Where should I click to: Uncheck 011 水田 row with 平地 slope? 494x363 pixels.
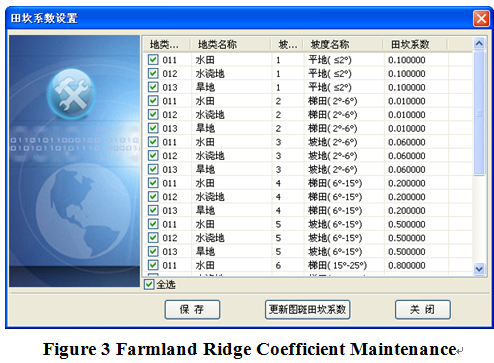coord(153,60)
